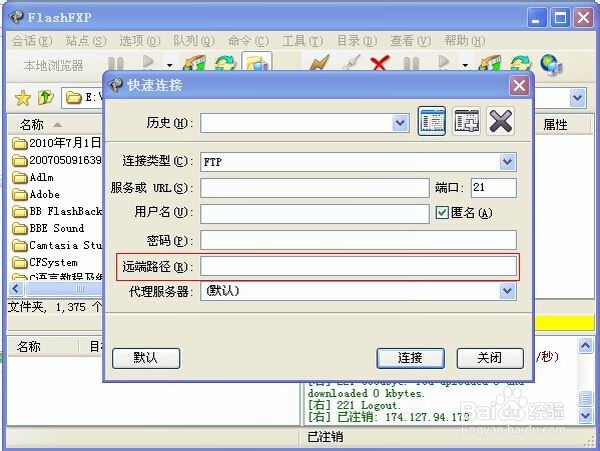The width and height of the screenshot is (600, 451).
Task: Select the 200705091639 folder
Action: click(57, 160)
